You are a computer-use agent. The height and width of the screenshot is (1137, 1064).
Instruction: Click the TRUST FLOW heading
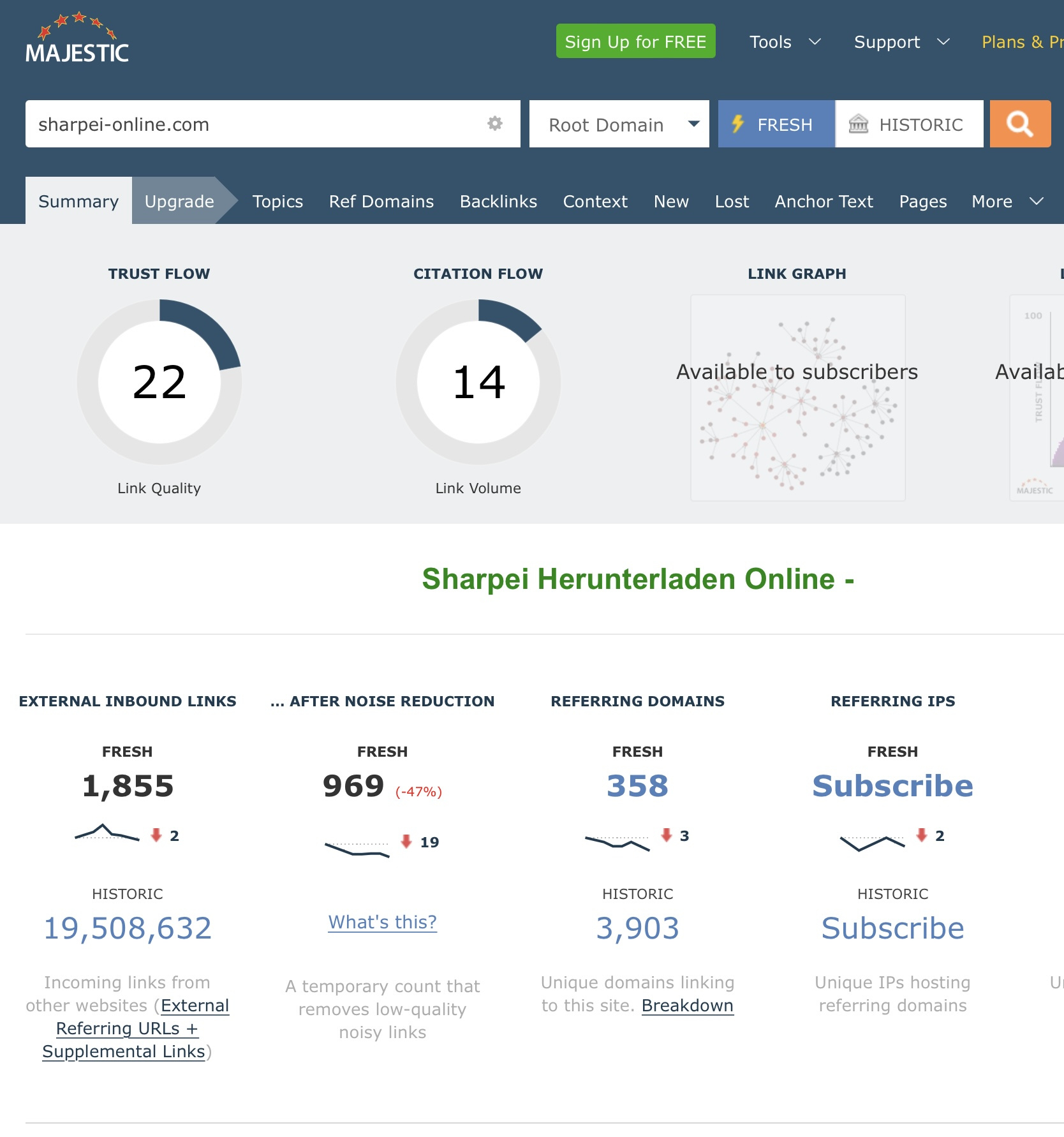coord(159,274)
